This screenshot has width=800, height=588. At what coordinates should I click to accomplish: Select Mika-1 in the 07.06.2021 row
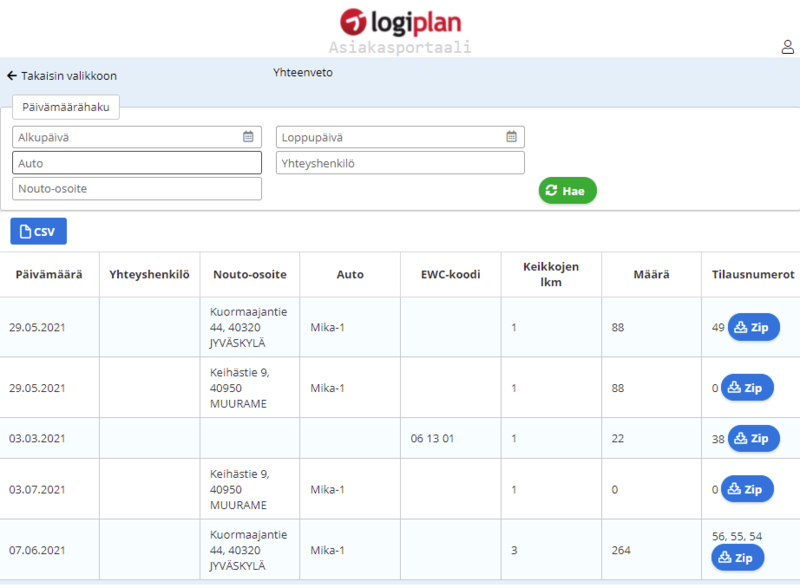pos(328,550)
